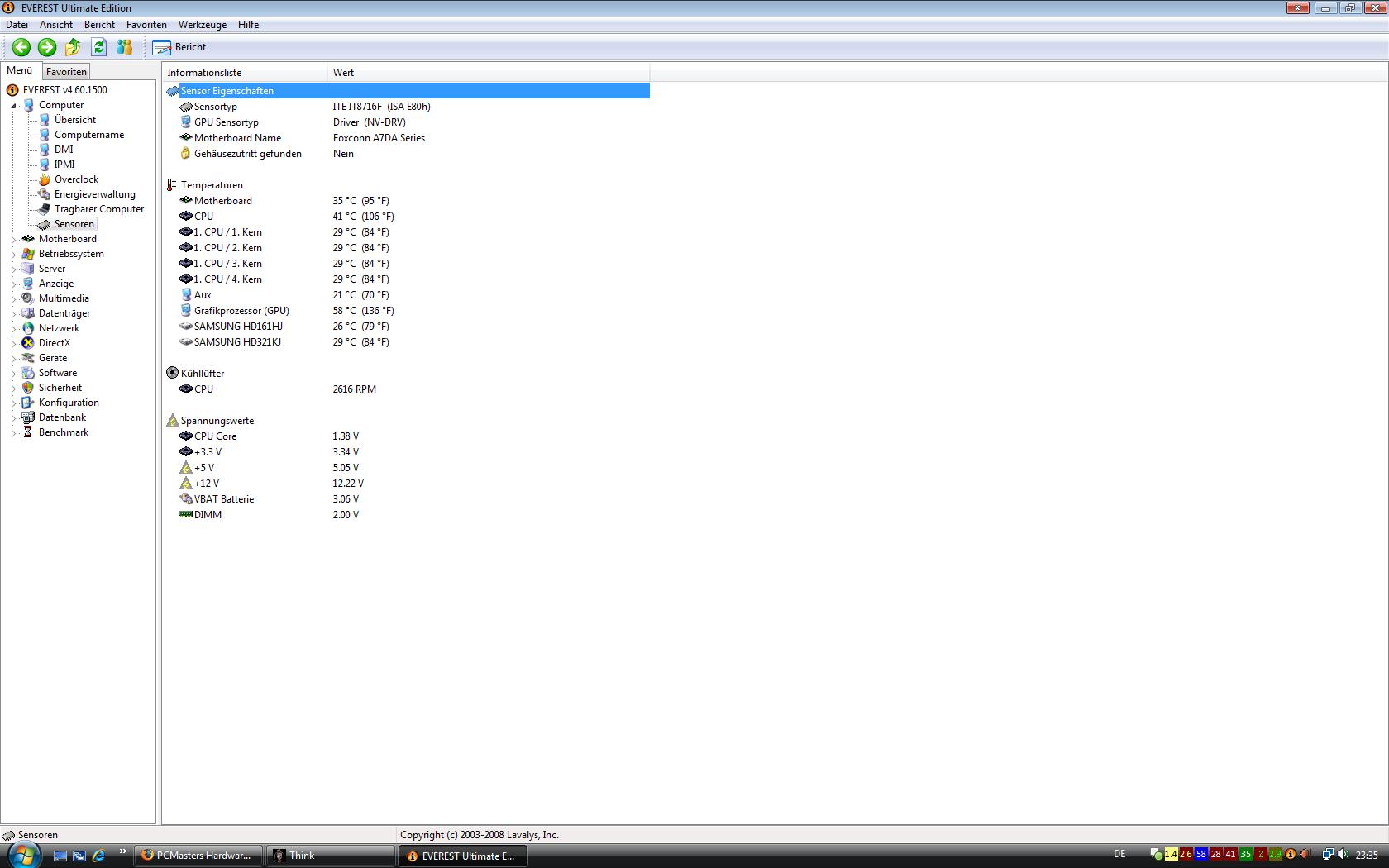Click the Energieverwaltung icon in tree
The image size is (1389, 868).
point(45,194)
